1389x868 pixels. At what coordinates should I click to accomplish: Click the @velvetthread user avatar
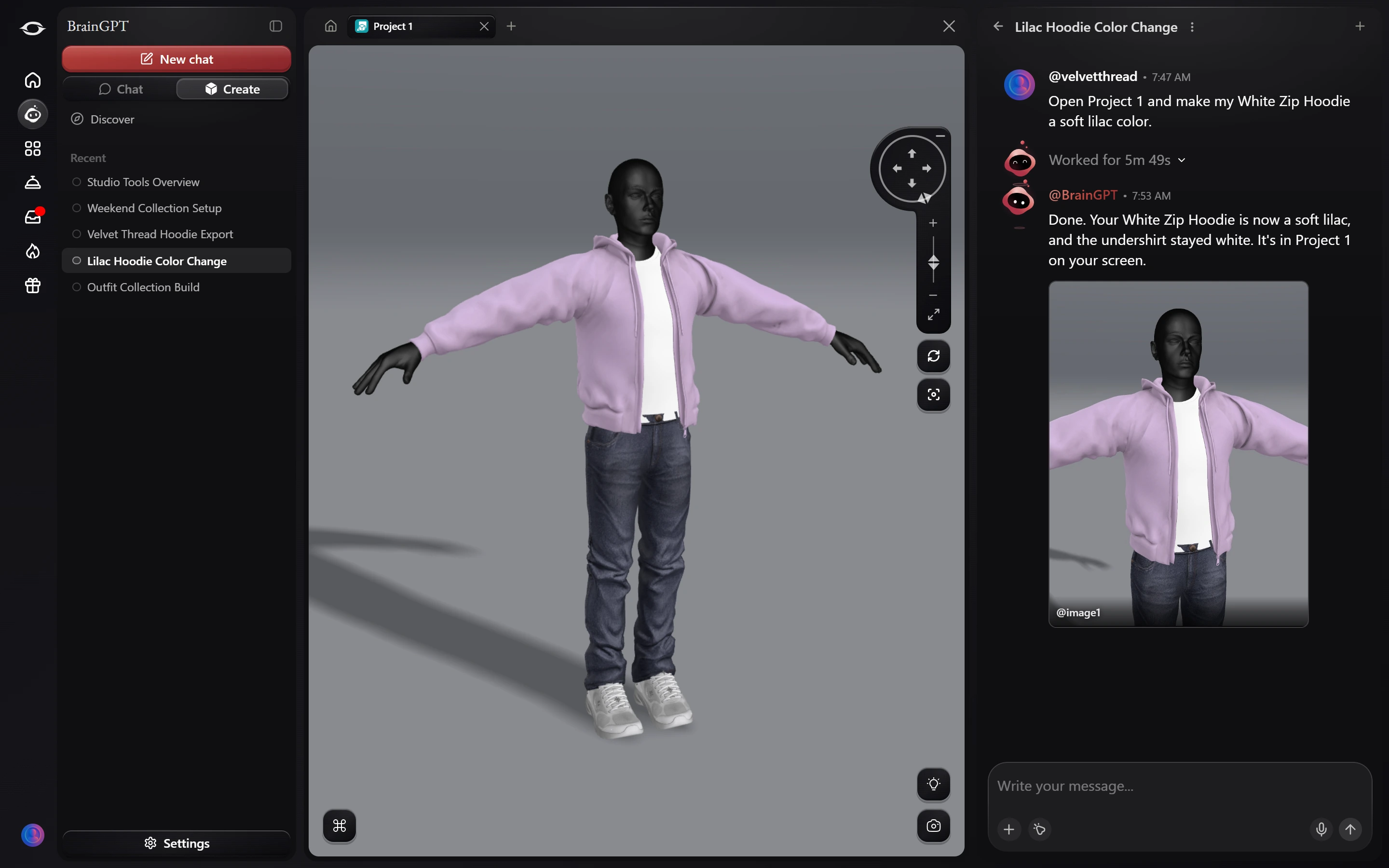[x=1019, y=85]
